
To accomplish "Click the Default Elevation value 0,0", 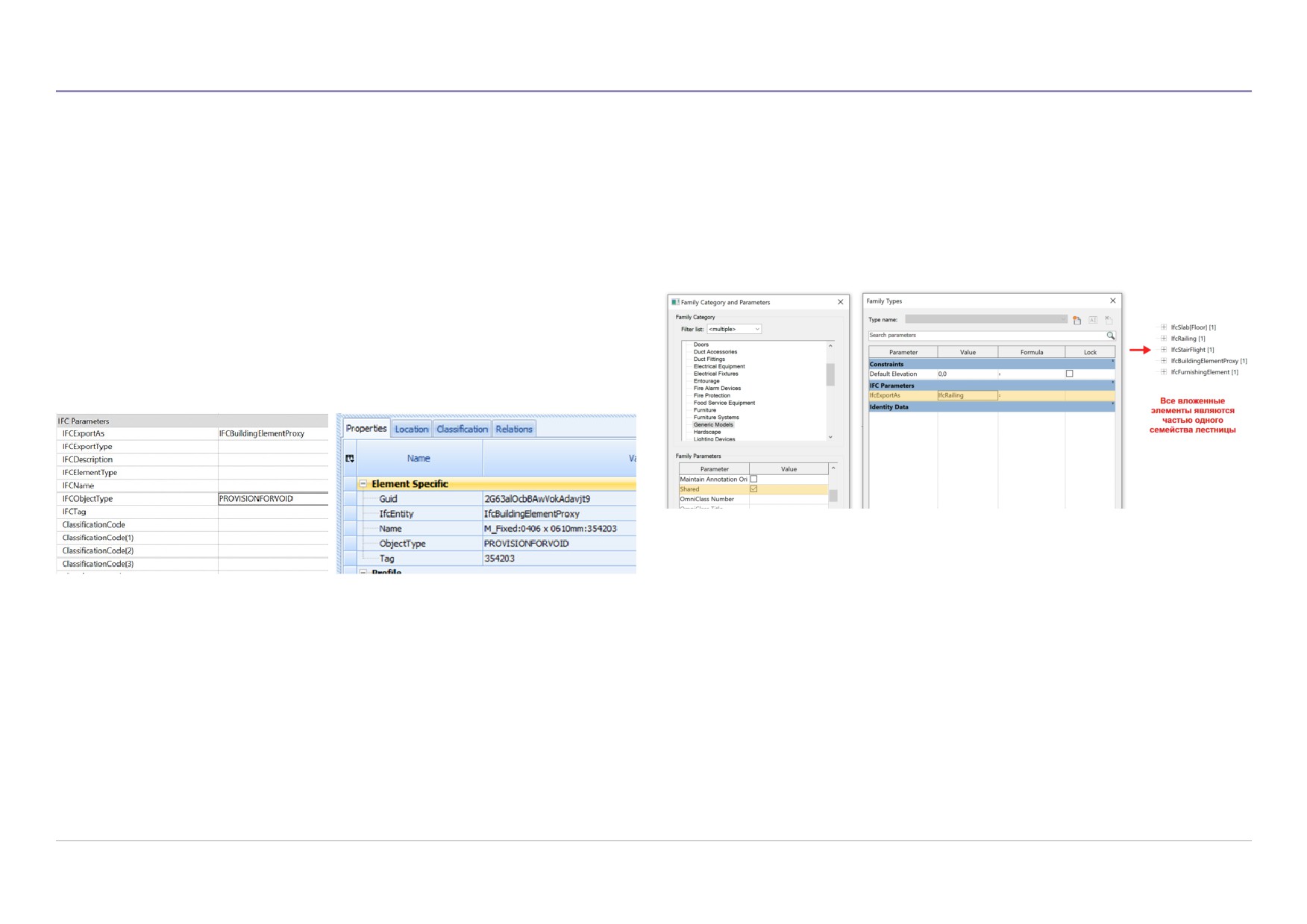I will 968,374.
